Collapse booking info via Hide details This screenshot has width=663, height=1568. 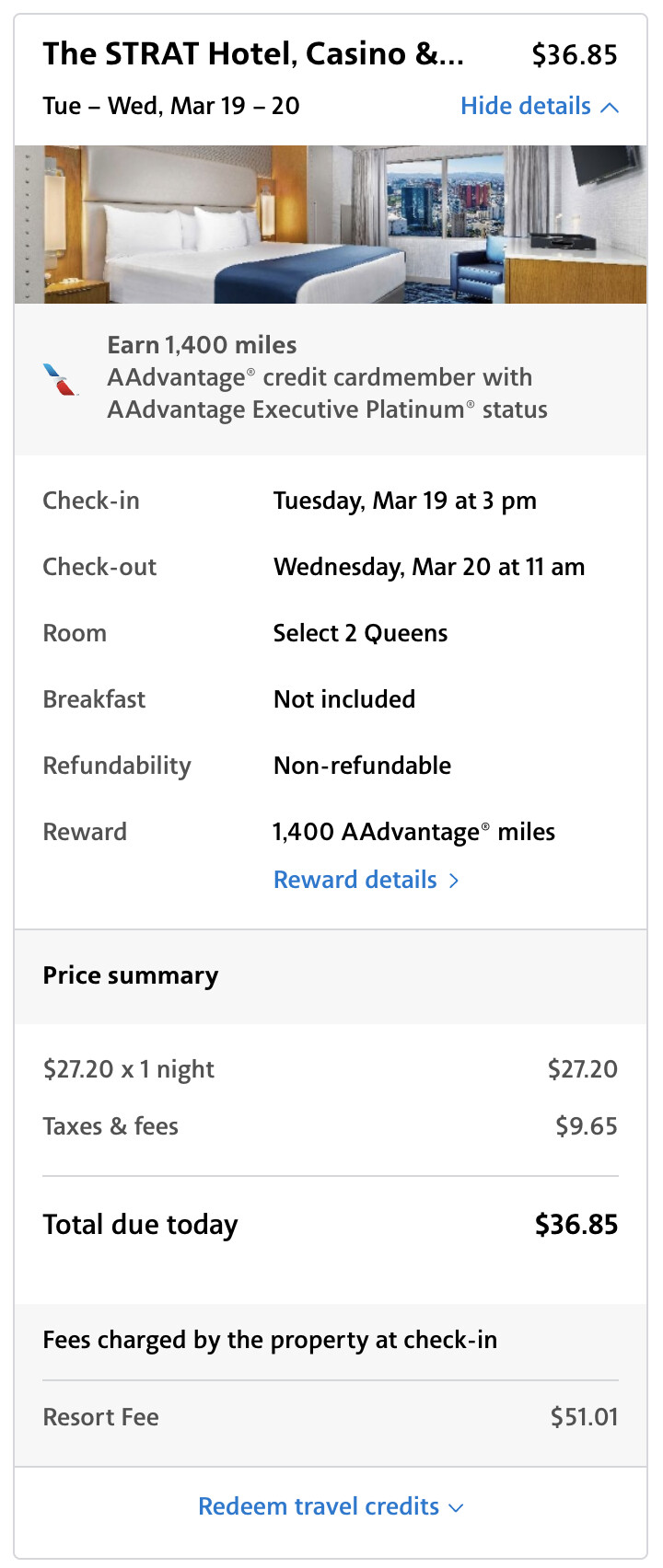(526, 107)
